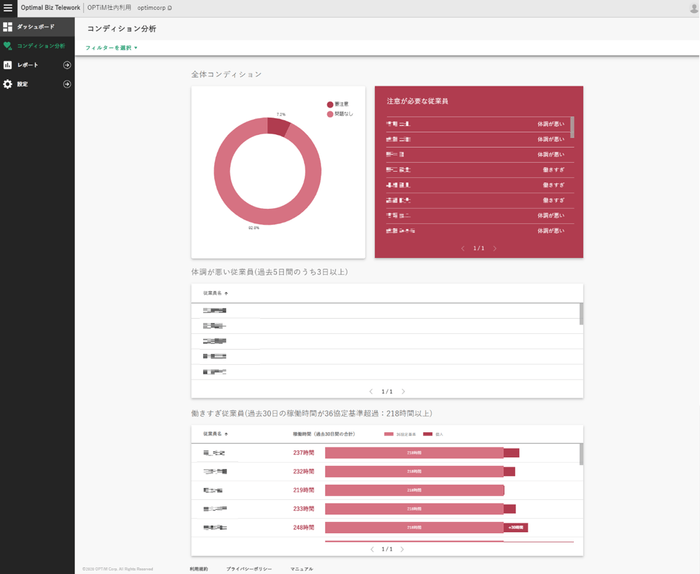Click the ダッシュボード grid icon

(x=7, y=26)
